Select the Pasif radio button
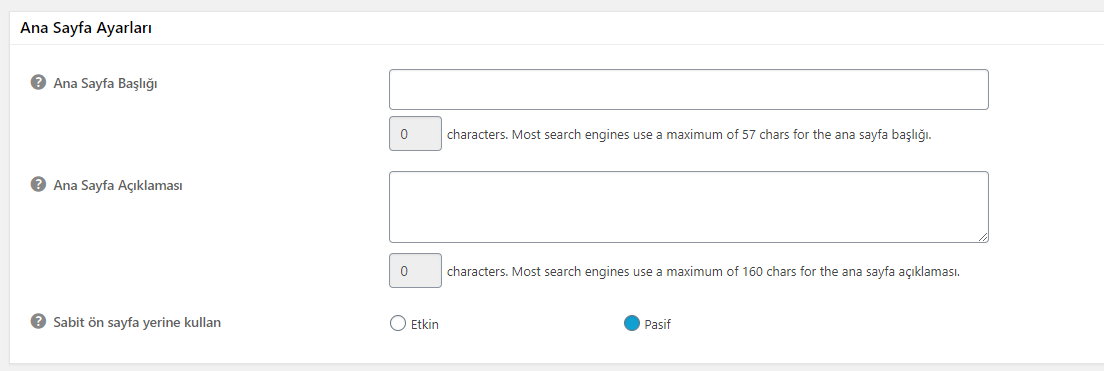The width and height of the screenshot is (1104, 371). tap(632, 324)
